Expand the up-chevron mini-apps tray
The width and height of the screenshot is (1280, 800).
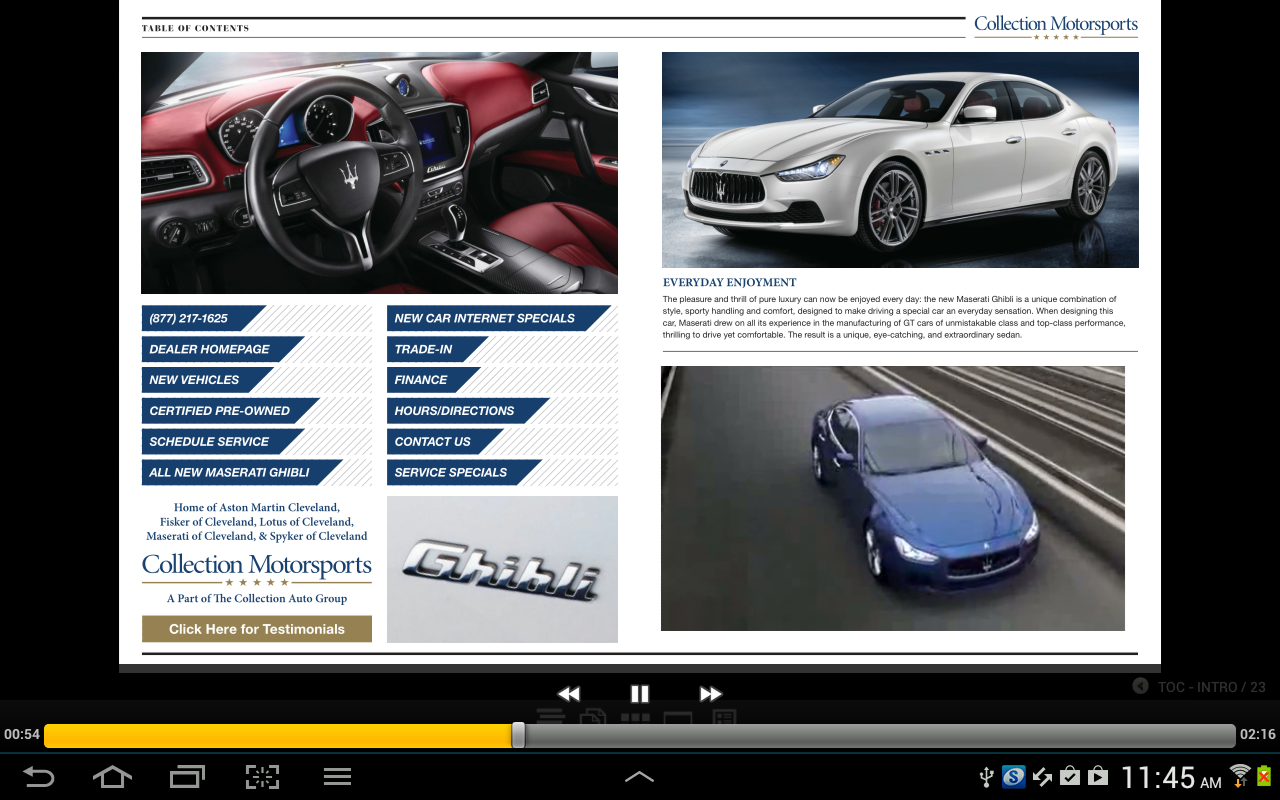click(x=639, y=776)
